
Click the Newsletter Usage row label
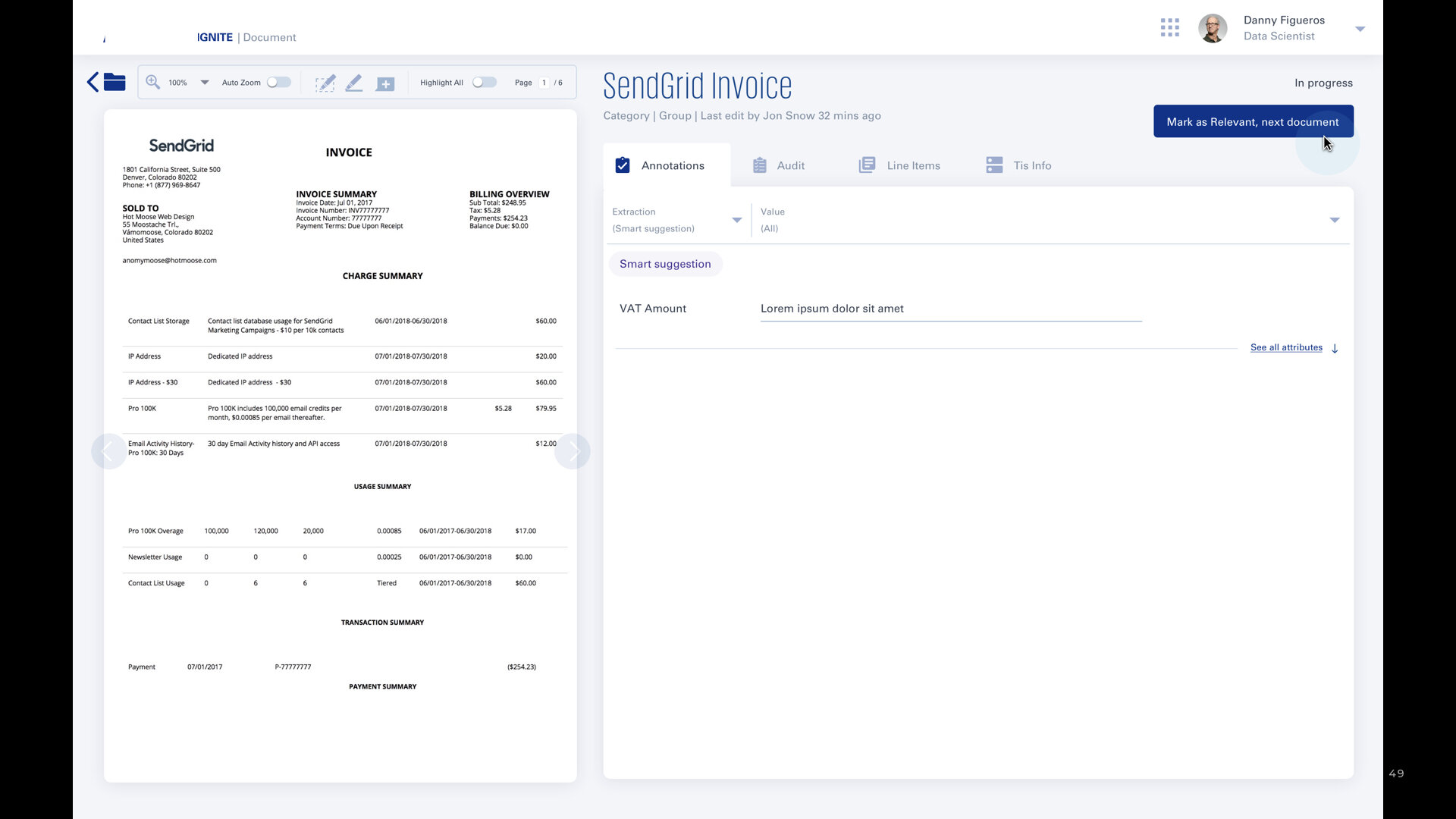(x=155, y=557)
